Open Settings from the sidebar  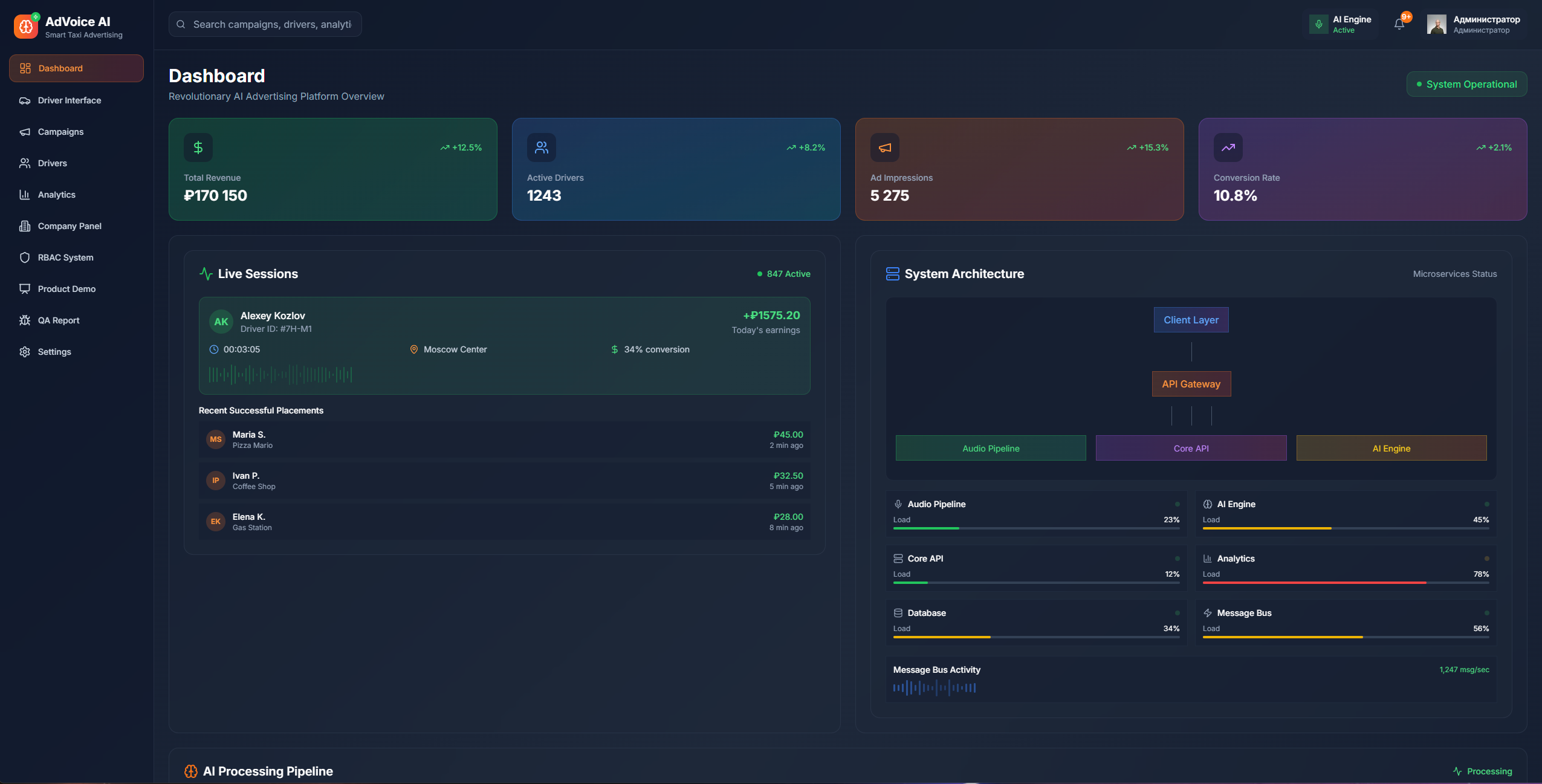tap(54, 352)
